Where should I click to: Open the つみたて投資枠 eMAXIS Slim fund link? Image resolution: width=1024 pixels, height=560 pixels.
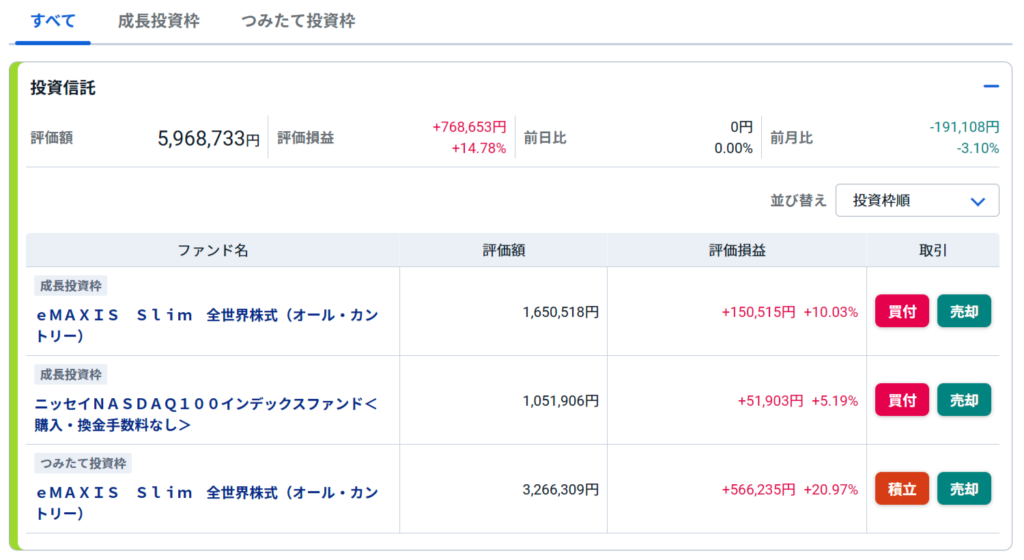pyautogui.click(x=207, y=503)
